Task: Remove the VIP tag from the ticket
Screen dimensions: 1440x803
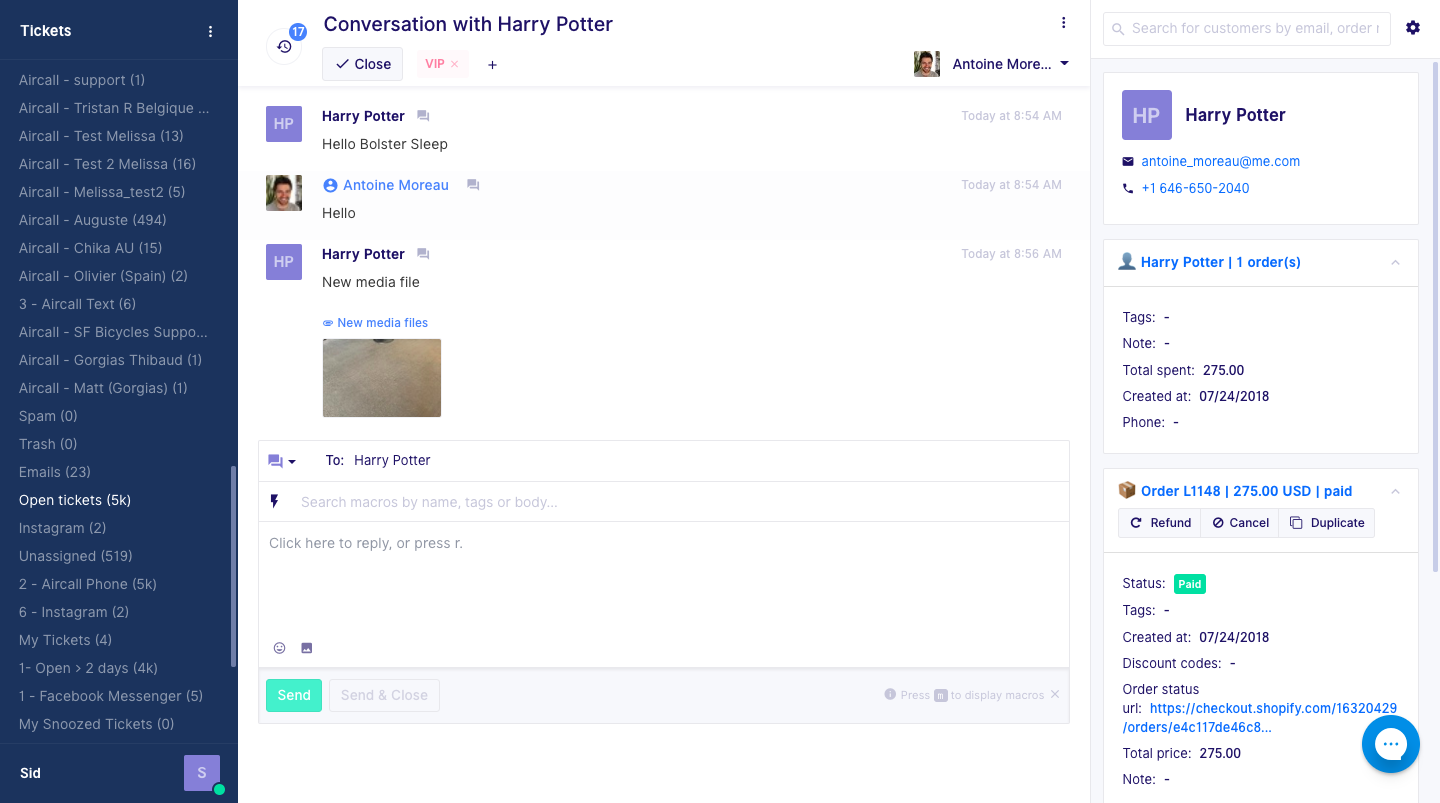Action: pyautogui.click(x=455, y=63)
